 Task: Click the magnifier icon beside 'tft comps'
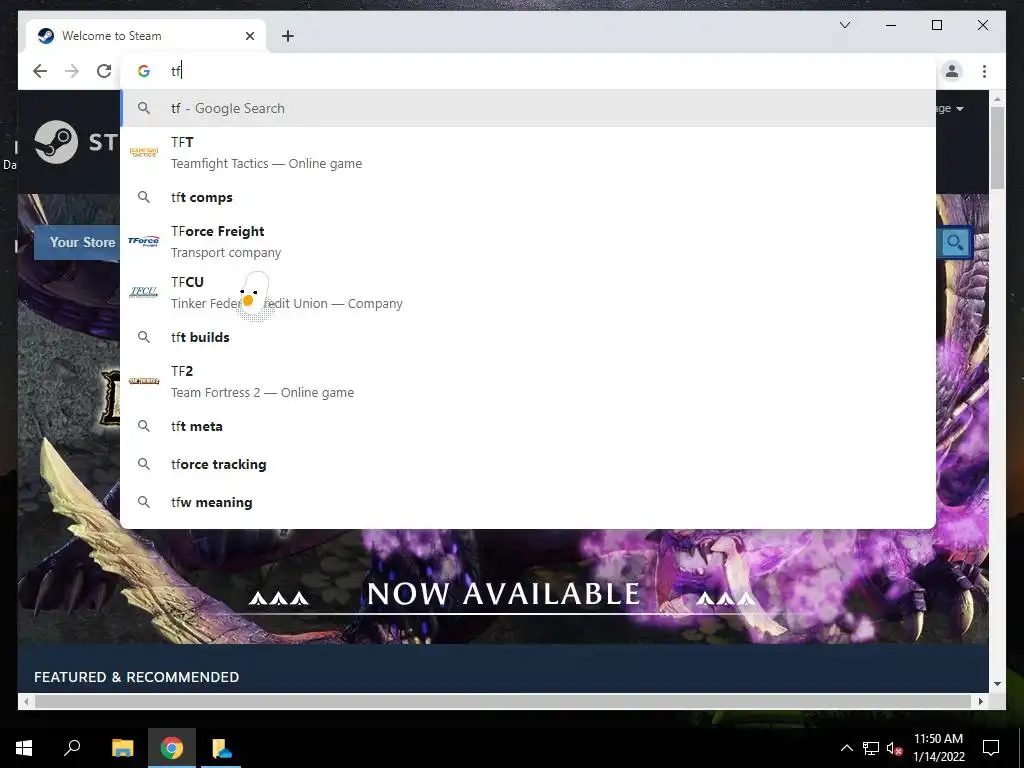(x=144, y=197)
